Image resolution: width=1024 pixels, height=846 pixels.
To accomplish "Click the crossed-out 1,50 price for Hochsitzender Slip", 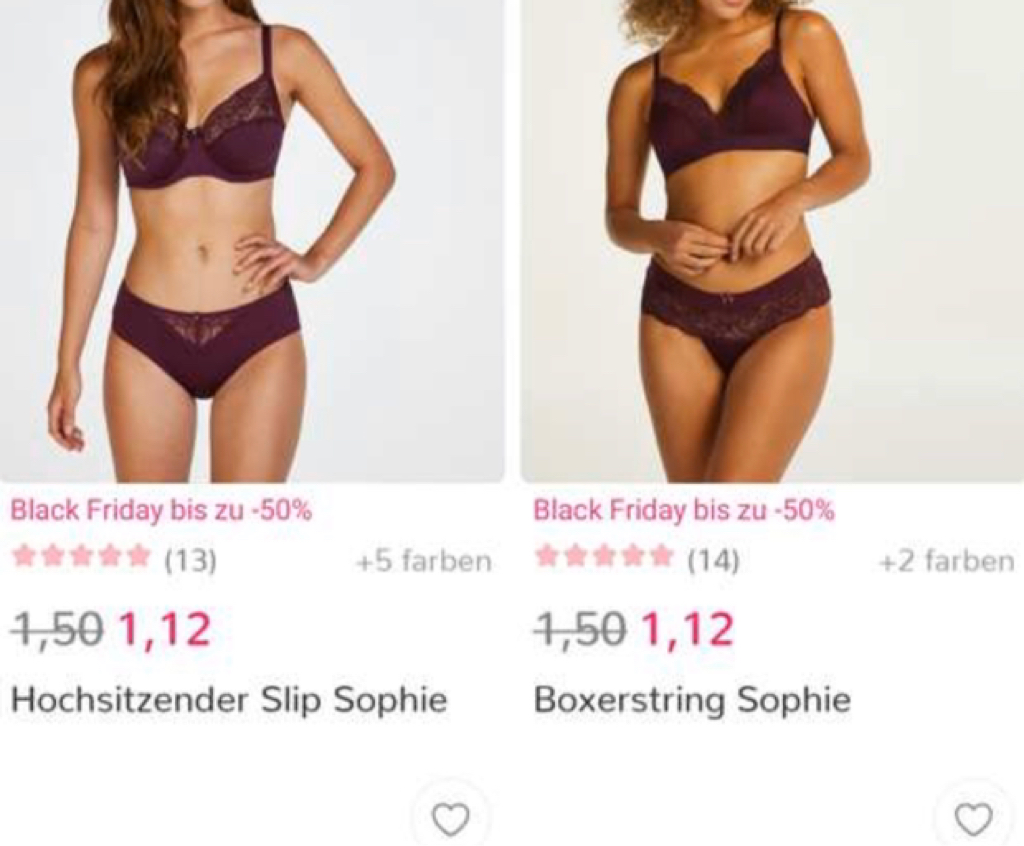I will point(57,628).
